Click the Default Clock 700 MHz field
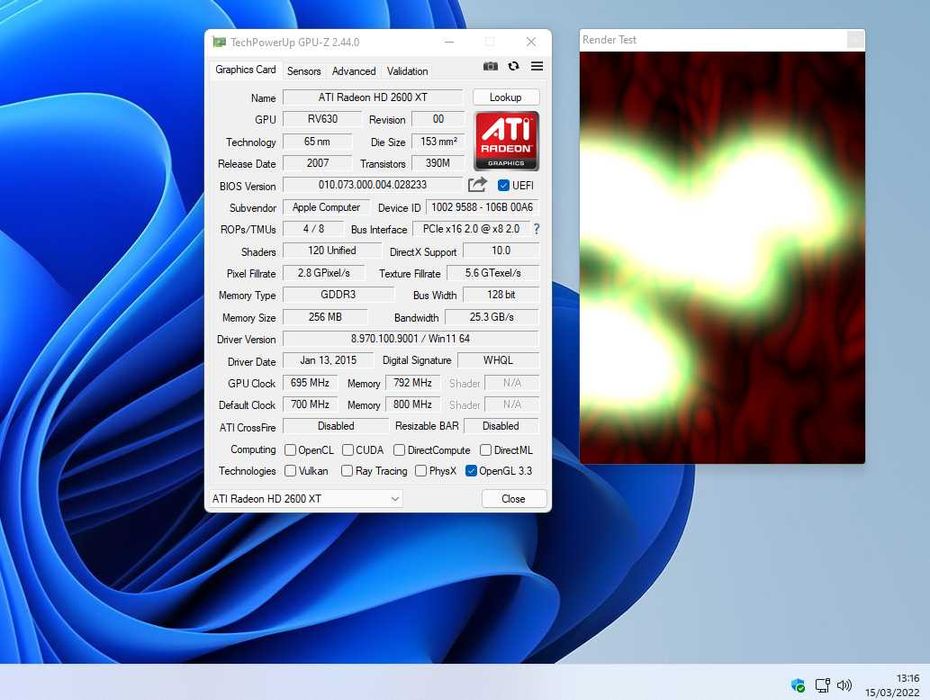This screenshot has height=700, width=930. 310,405
